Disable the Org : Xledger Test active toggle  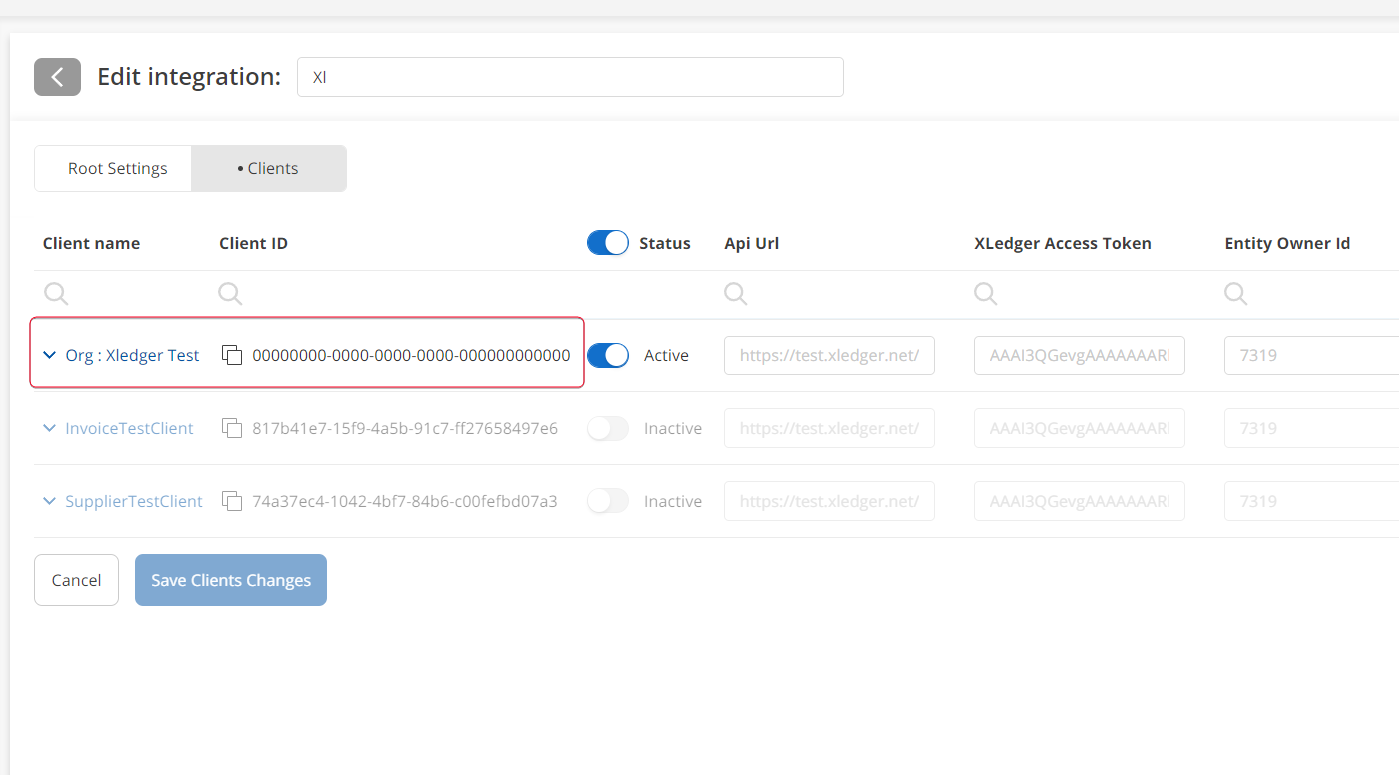tap(607, 355)
